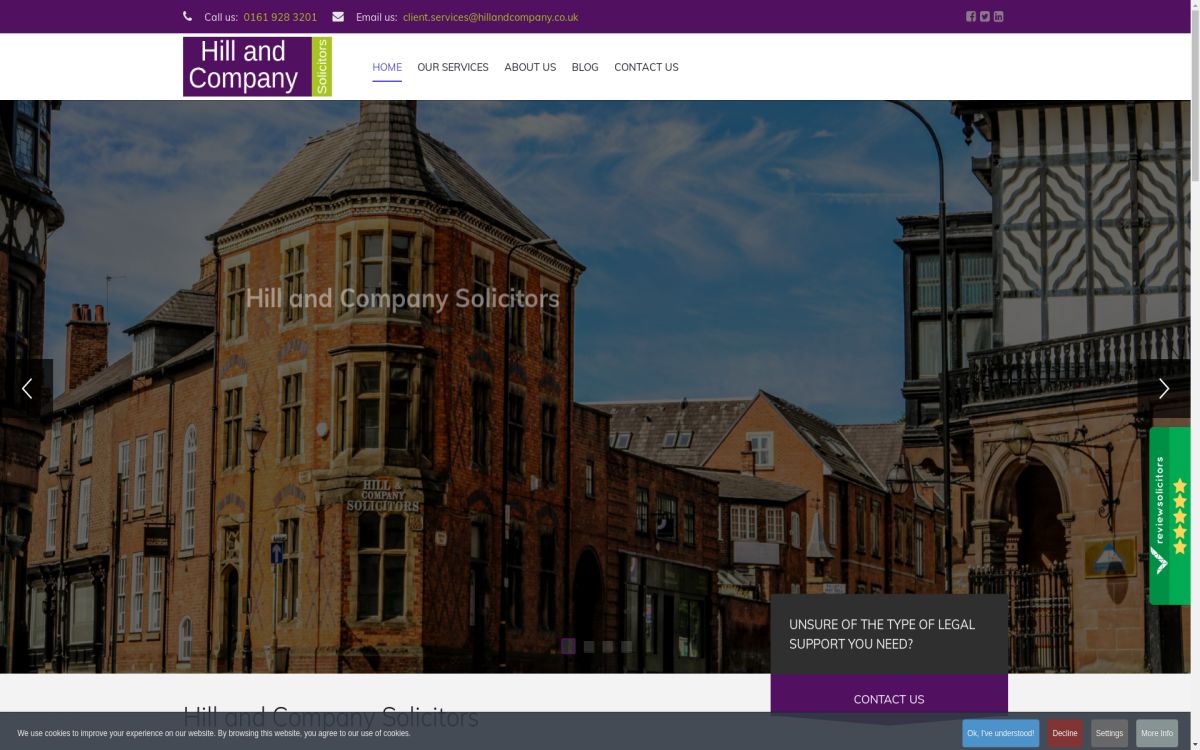Accept cookies with Ok, I've understood!

(x=1000, y=733)
